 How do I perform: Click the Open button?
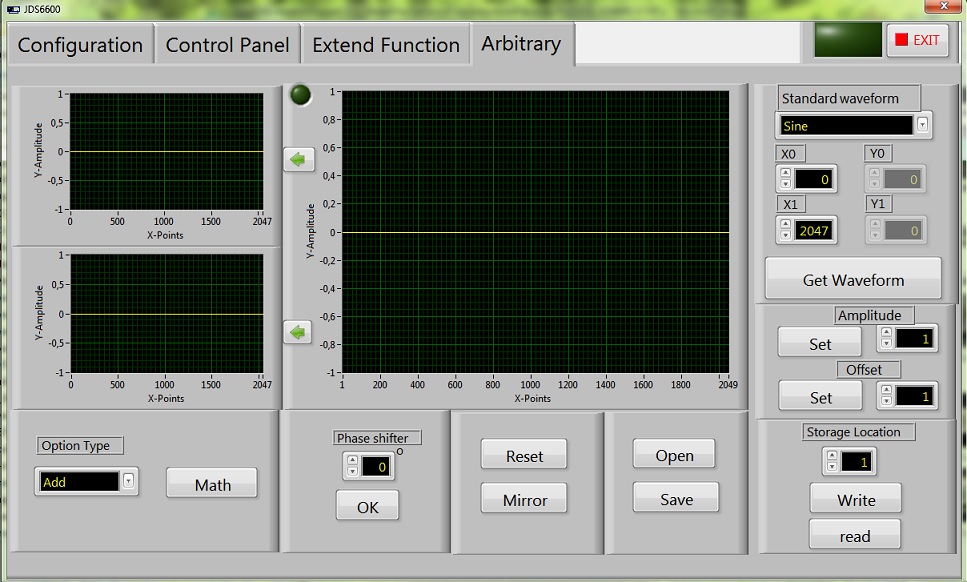point(674,455)
